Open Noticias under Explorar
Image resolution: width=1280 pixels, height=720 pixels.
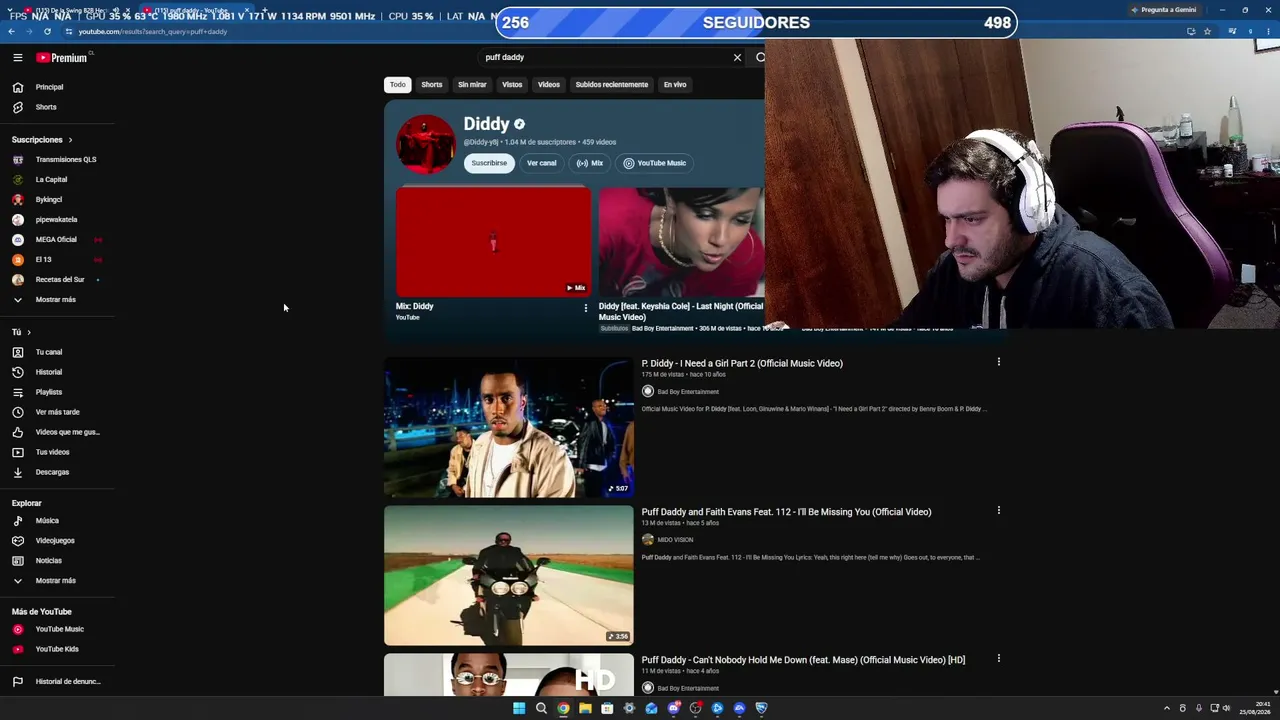tap(48, 561)
